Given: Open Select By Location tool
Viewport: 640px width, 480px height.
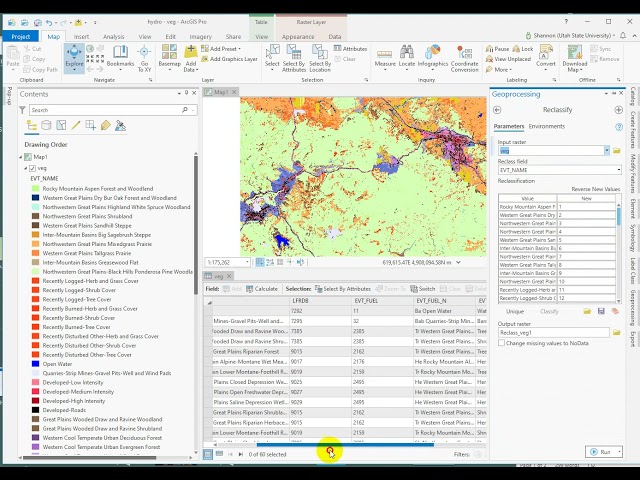Looking at the screenshot, I should coord(320,58).
